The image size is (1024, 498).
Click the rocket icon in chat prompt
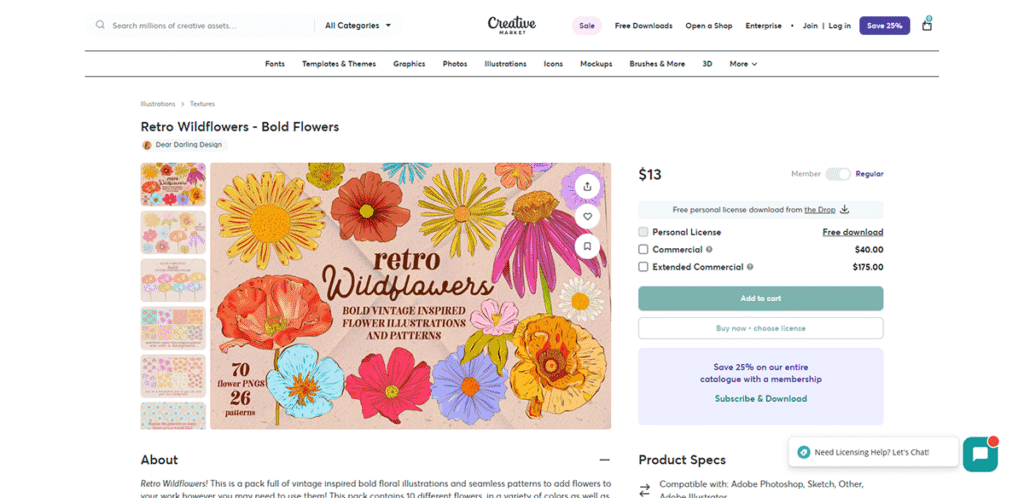[804, 452]
